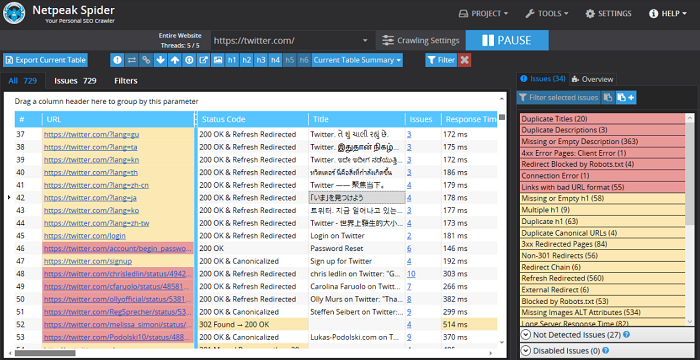Click the Issues column header
700x360 pixels.
423,119
